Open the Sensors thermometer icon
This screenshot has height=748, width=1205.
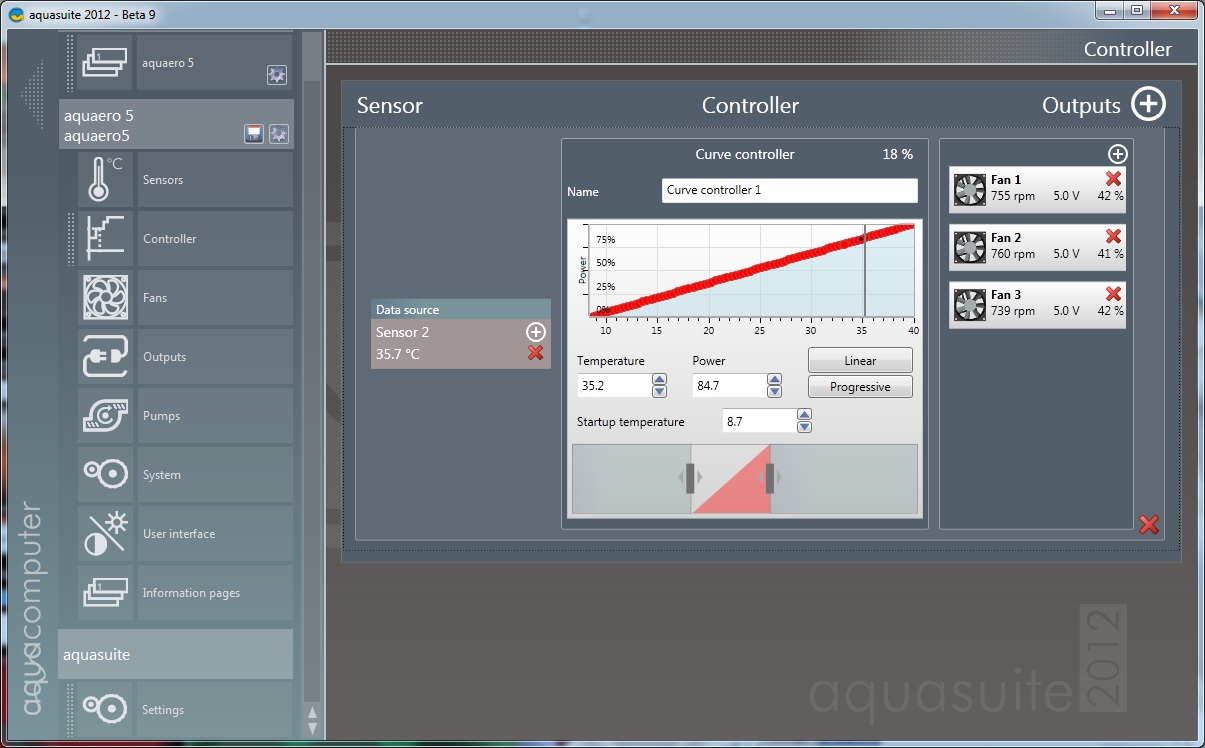coord(105,180)
